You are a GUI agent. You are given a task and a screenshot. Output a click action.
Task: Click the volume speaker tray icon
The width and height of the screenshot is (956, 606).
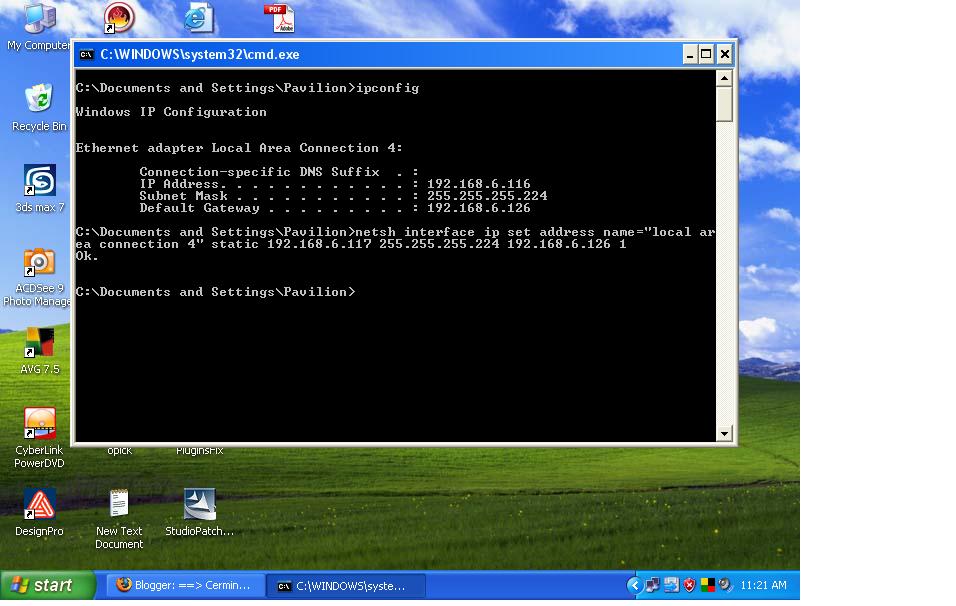pyautogui.click(x=725, y=585)
